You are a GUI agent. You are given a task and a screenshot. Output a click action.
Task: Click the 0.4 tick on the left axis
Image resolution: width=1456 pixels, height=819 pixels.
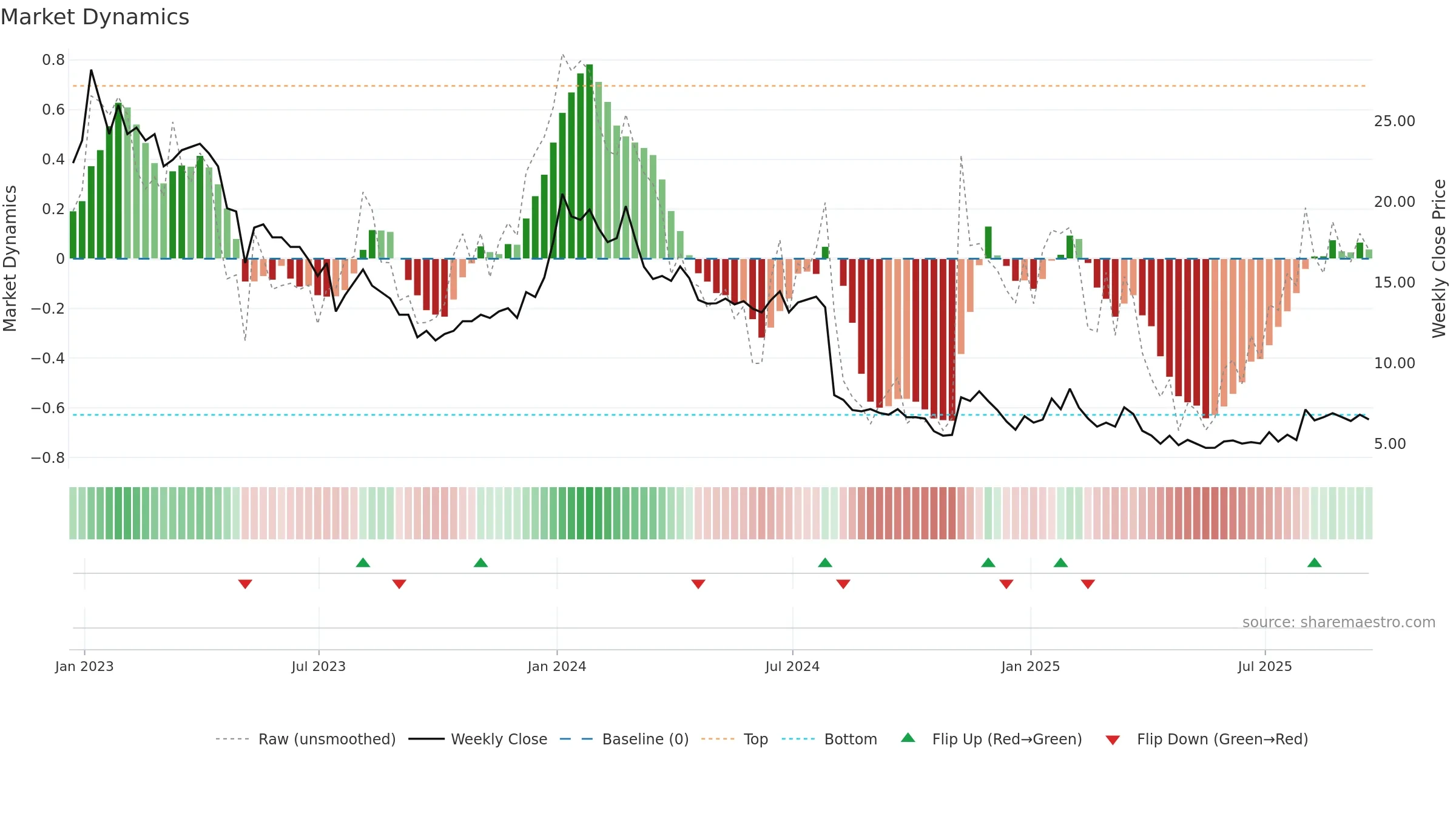(53, 160)
